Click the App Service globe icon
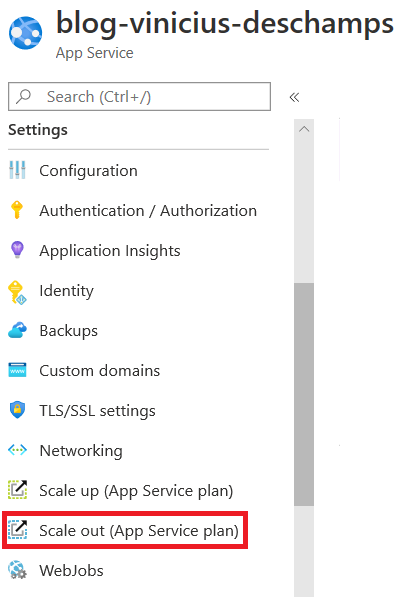Screen dimensions: 405x597 pyautogui.click(x=26, y=33)
